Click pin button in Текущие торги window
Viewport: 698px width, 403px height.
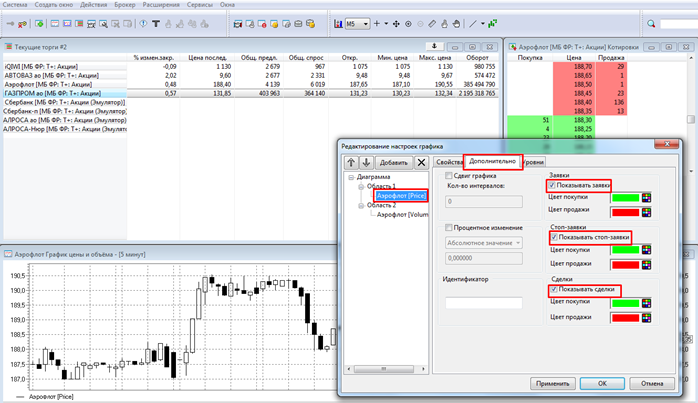coord(434,46)
